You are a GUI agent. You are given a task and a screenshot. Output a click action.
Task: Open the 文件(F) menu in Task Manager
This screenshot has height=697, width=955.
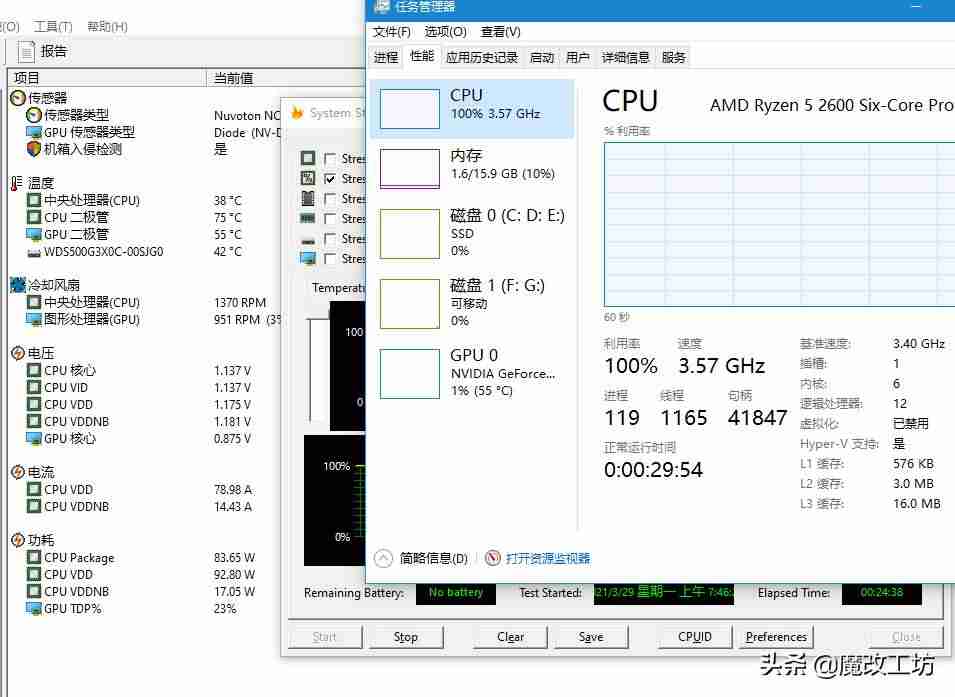(x=392, y=32)
